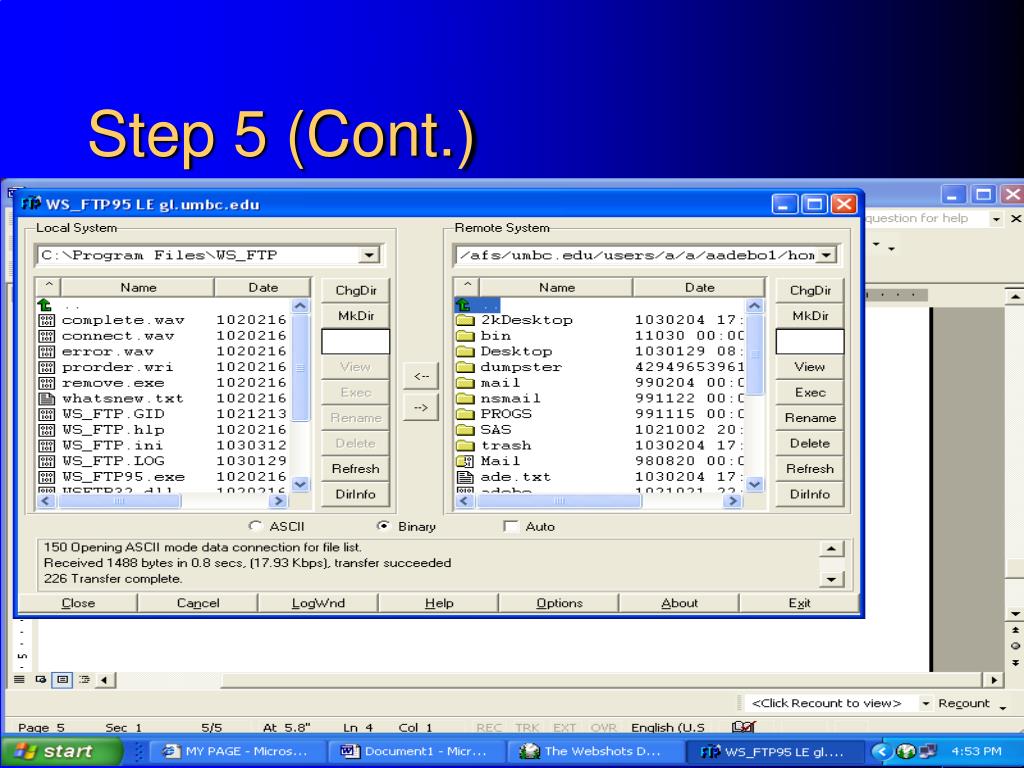
Task: Click the remote list horizontal scrollbar thumb
Action: [559, 501]
